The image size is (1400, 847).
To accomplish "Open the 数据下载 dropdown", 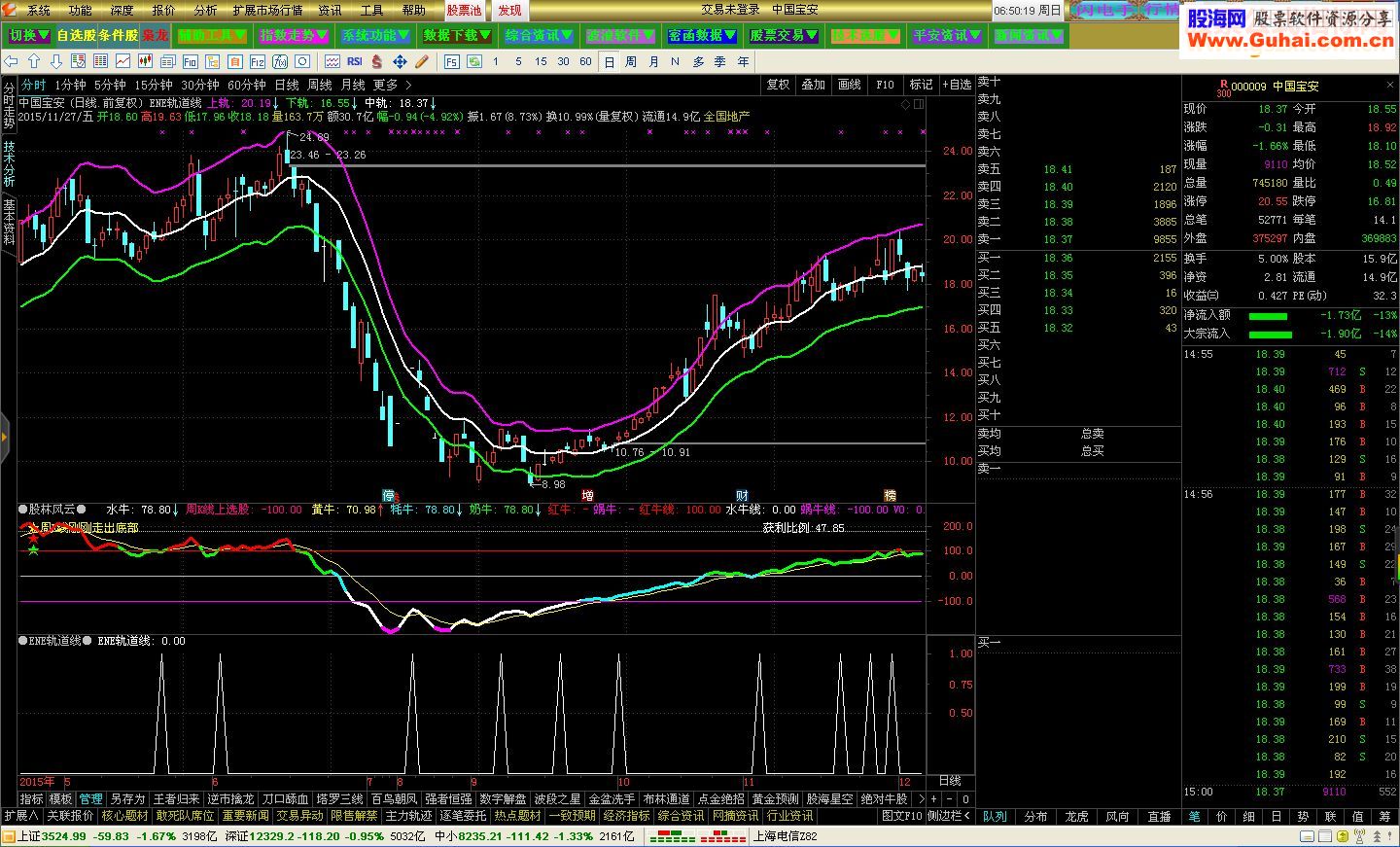I will click(x=457, y=36).
